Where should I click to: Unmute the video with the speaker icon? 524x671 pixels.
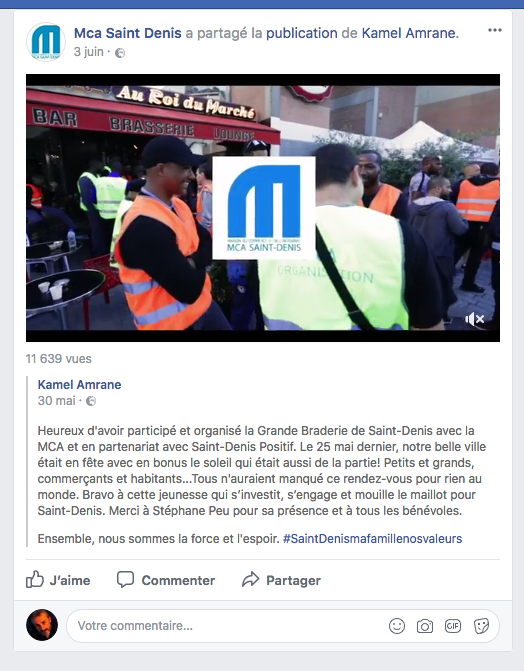pyautogui.click(x=475, y=319)
